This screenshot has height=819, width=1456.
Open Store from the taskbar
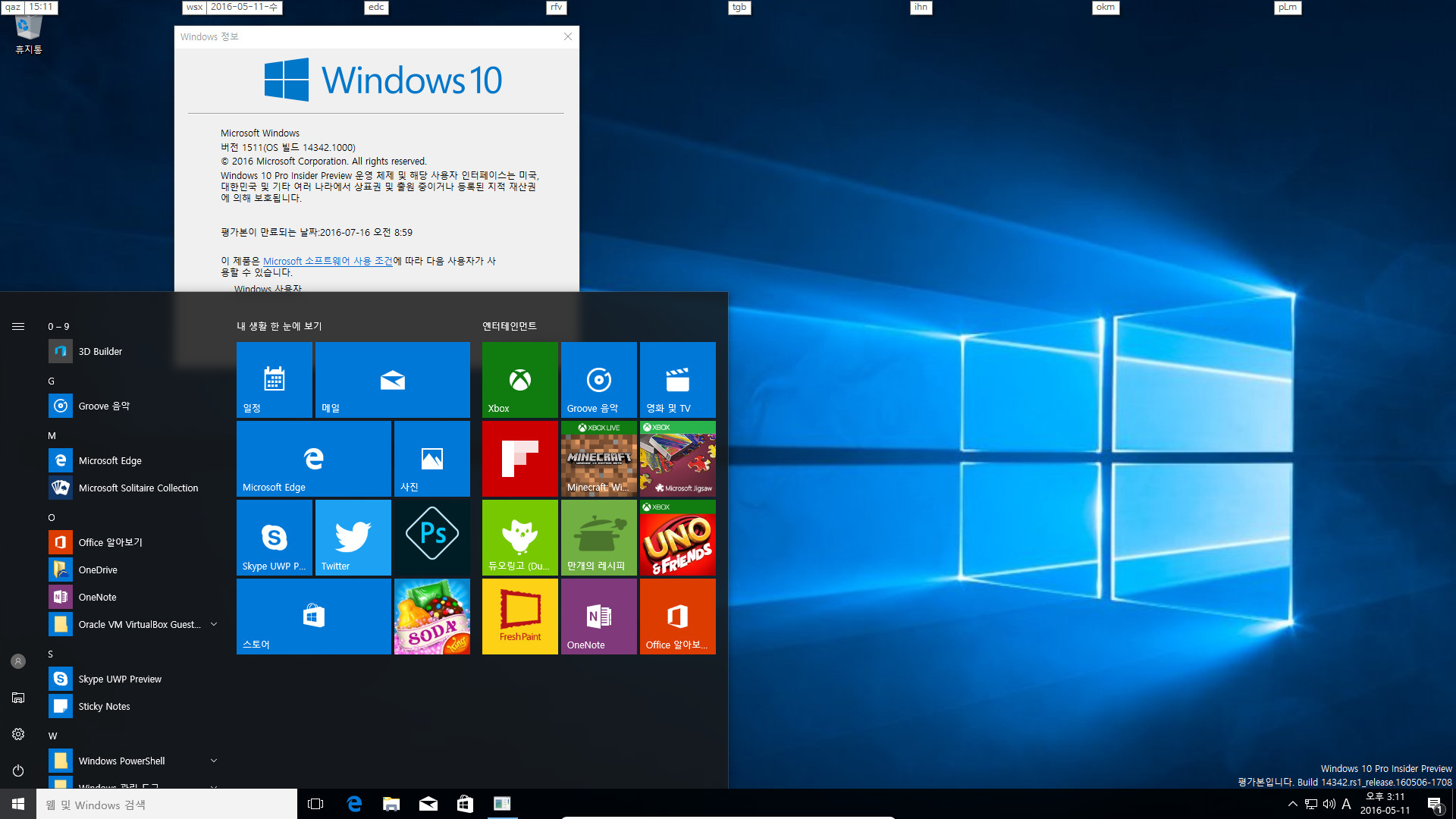[465, 804]
